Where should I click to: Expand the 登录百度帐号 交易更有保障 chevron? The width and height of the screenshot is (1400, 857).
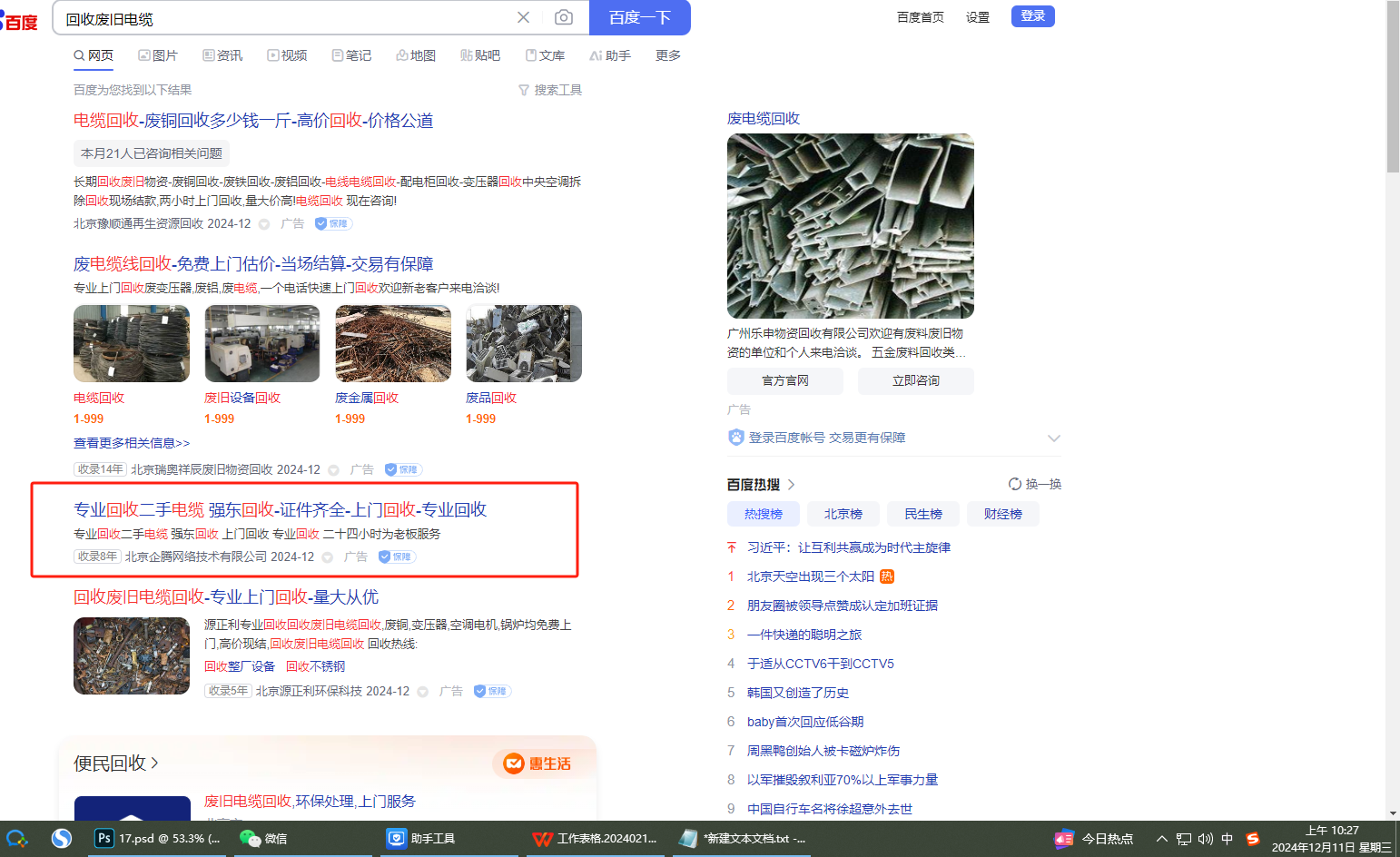point(1053,438)
